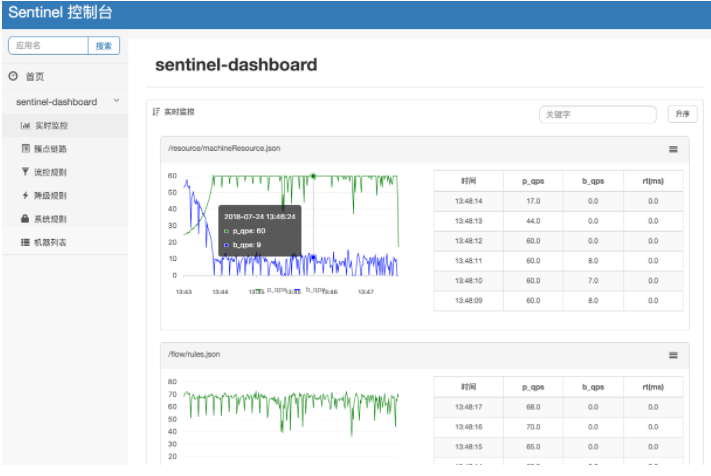Click the rt(ms) column header in first table

tap(653, 181)
